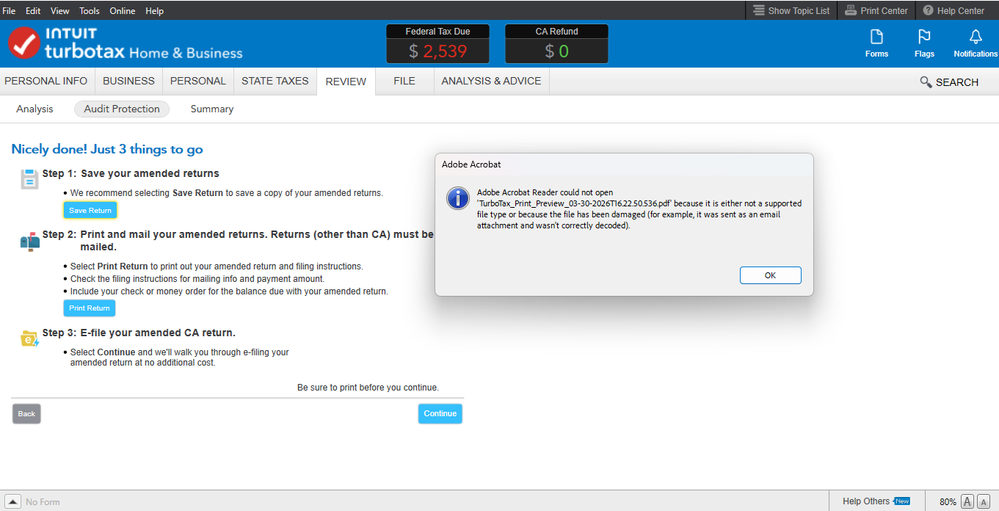Image resolution: width=999 pixels, height=511 pixels.
Task: Click 'Be sure to print before you continue.' text
Action: (x=368, y=387)
